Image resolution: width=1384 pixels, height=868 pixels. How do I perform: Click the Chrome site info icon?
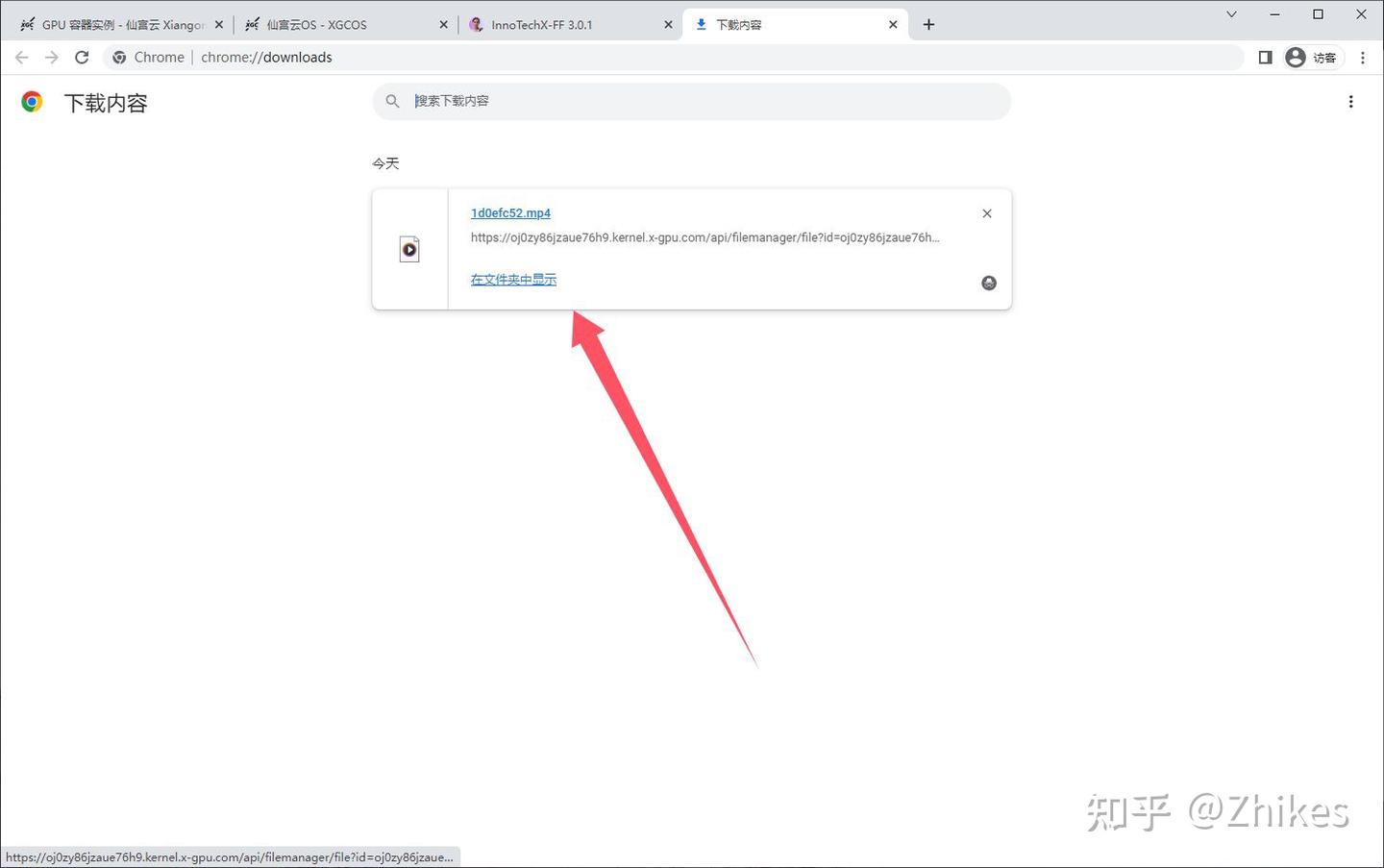click(x=119, y=58)
